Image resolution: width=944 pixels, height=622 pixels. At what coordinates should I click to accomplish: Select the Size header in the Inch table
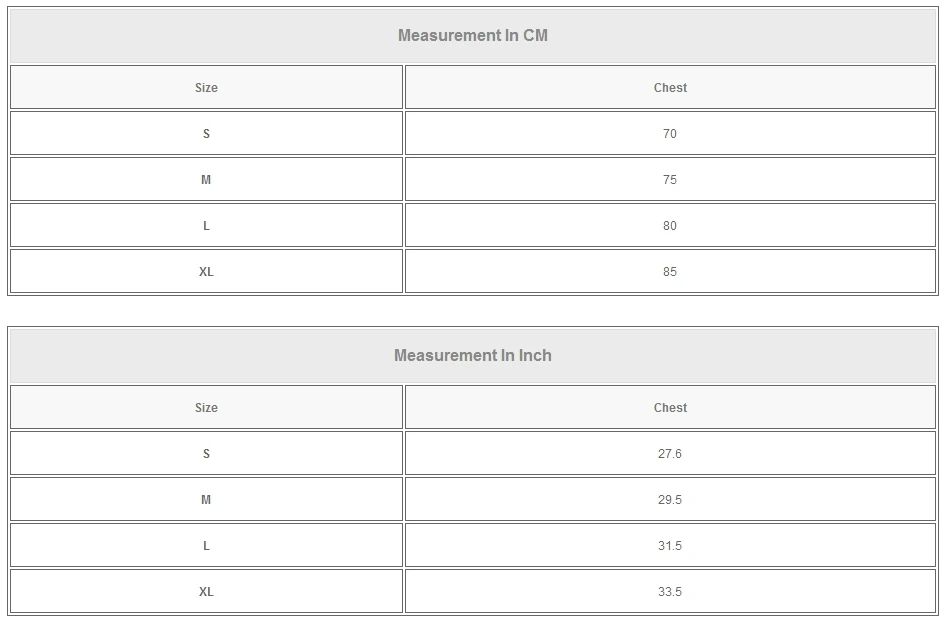pyautogui.click(x=206, y=408)
